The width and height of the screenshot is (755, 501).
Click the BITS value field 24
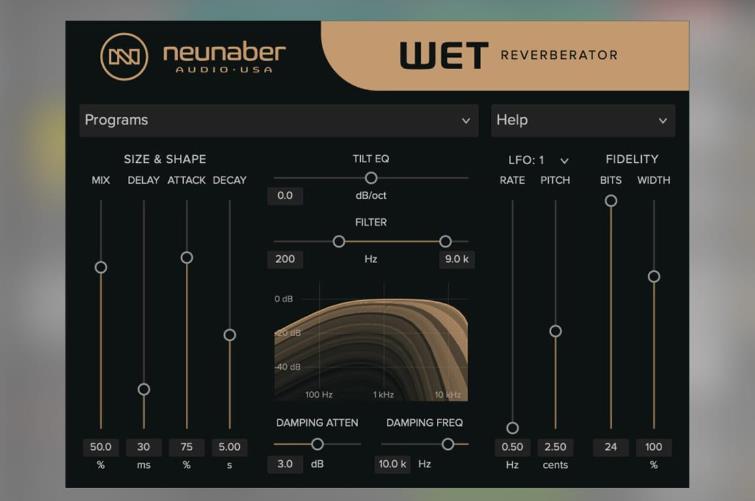(611, 447)
